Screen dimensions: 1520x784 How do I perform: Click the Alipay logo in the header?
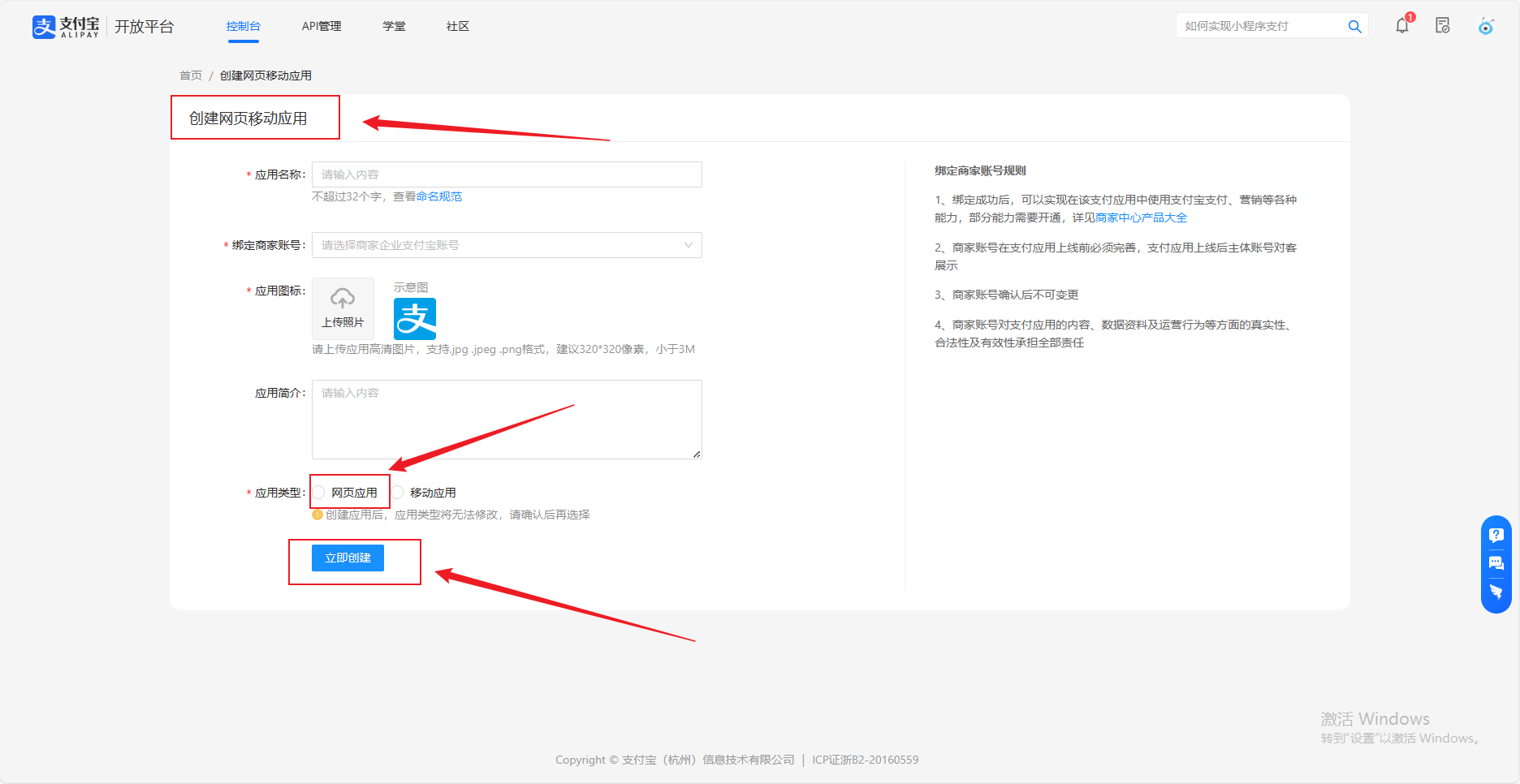coord(66,27)
